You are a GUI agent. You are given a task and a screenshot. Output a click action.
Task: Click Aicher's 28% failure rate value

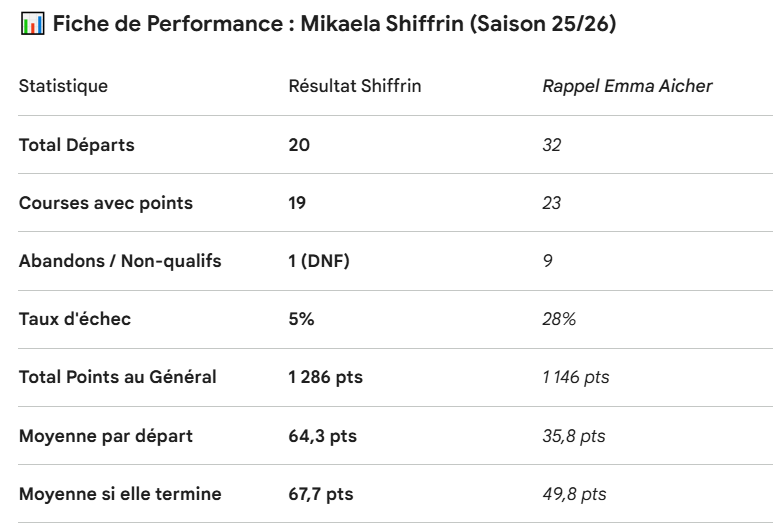click(x=558, y=319)
